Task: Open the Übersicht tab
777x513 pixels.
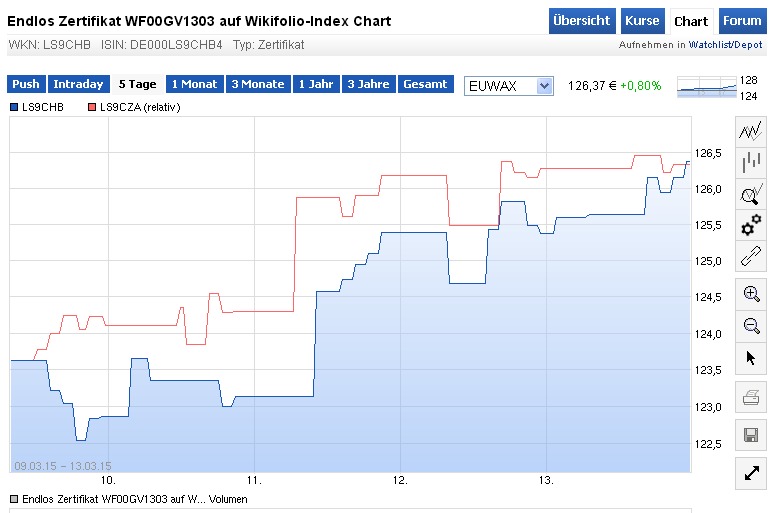Action: click(x=582, y=21)
